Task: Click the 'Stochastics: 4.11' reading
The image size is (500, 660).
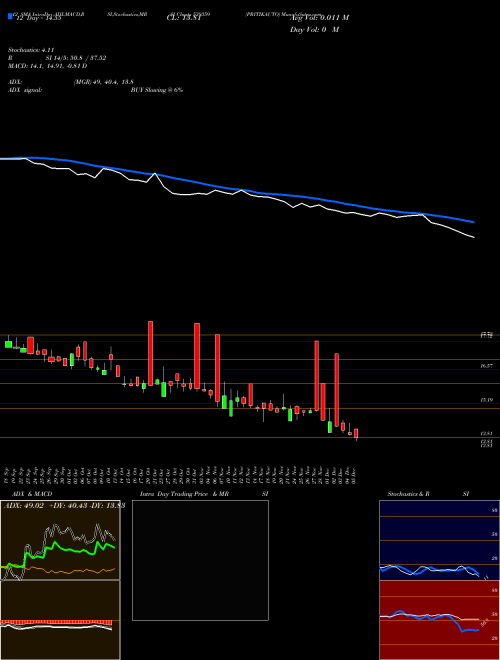Action: tap(31, 50)
